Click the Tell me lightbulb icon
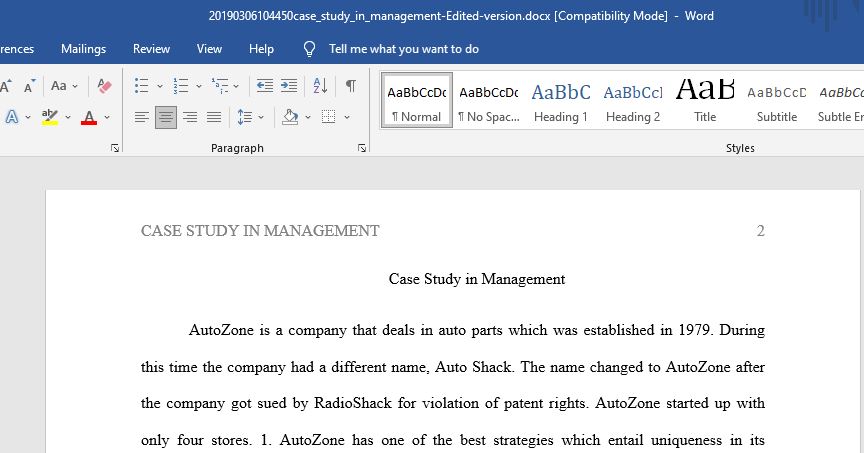The image size is (864, 453). pyautogui.click(x=309, y=49)
